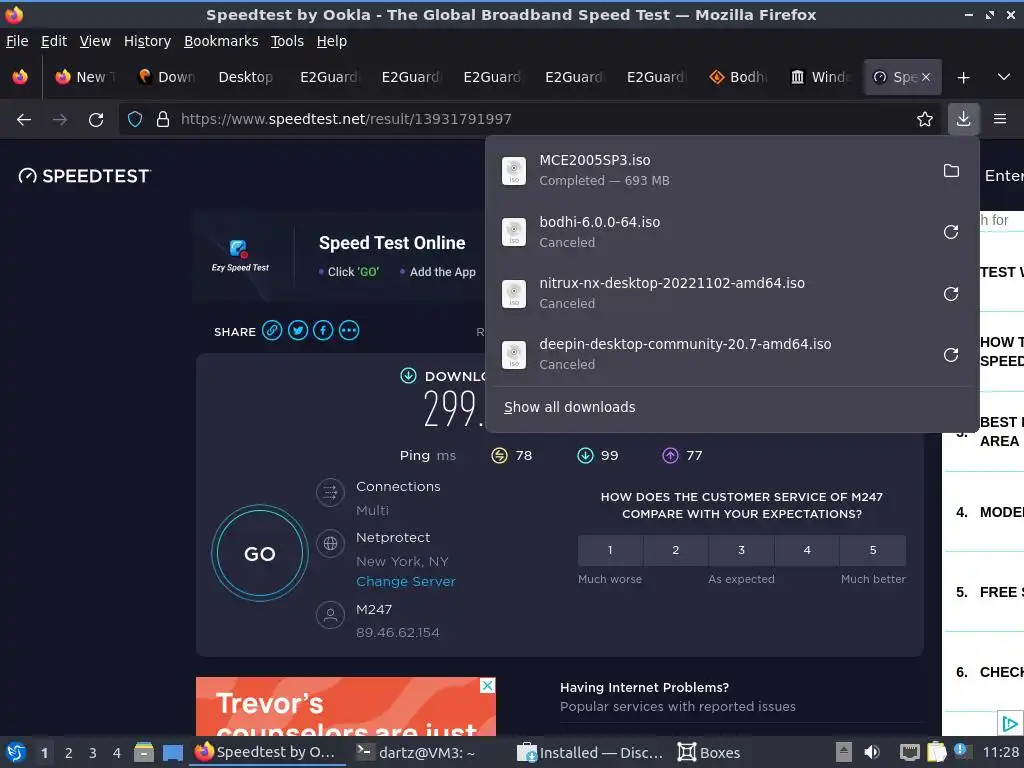
Task: Share result on Facebook
Action: 323,330
